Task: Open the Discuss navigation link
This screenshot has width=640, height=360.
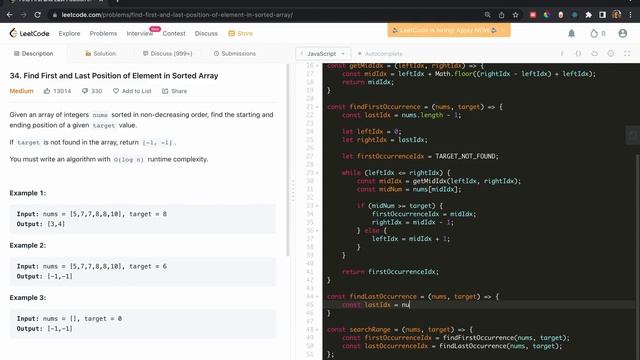Action: point(206,33)
